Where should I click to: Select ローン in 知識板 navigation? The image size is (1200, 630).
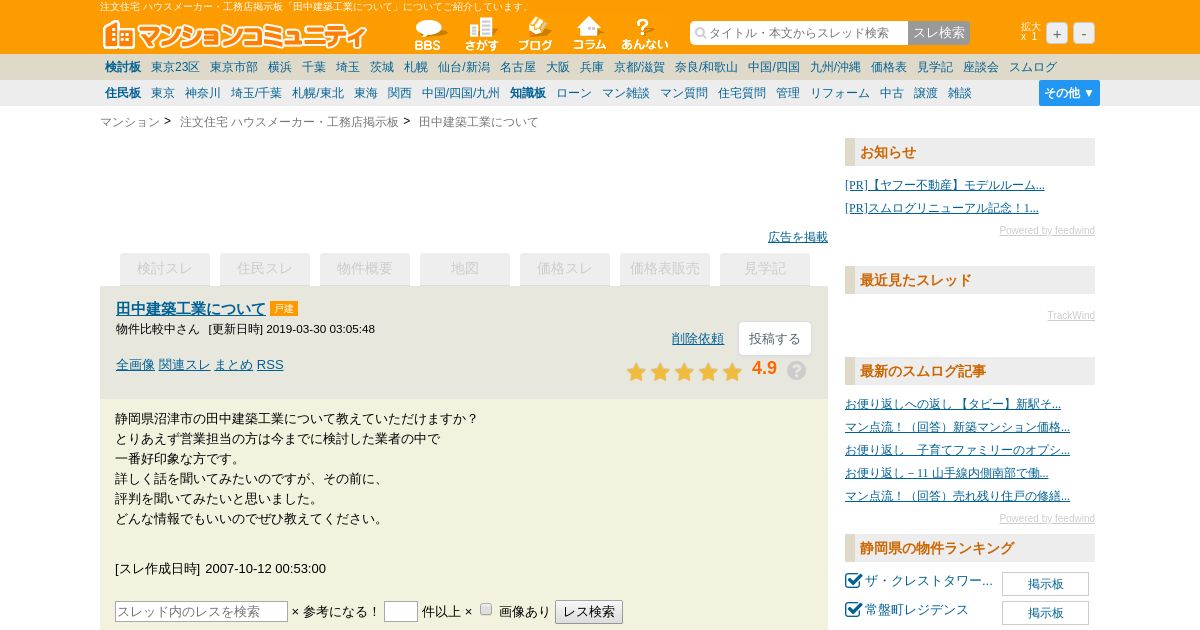click(x=574, y=93)
